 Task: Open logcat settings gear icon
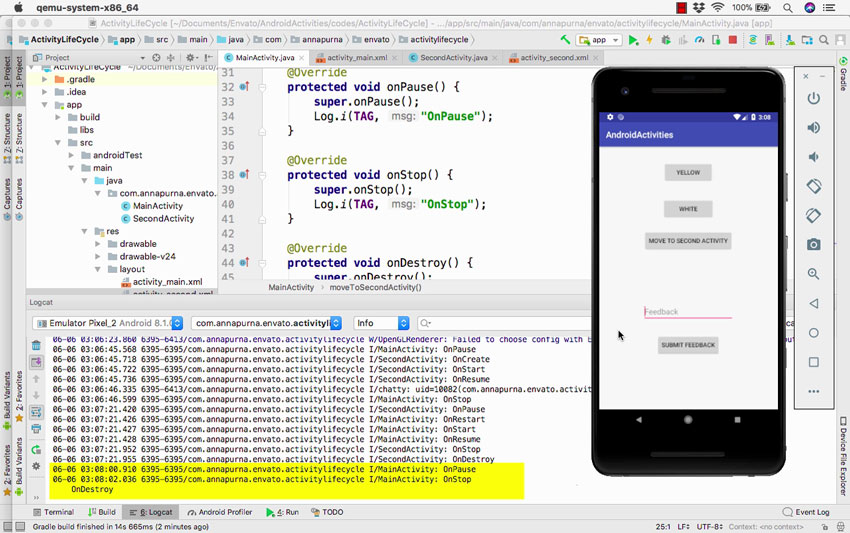click(x=36, y=466)
